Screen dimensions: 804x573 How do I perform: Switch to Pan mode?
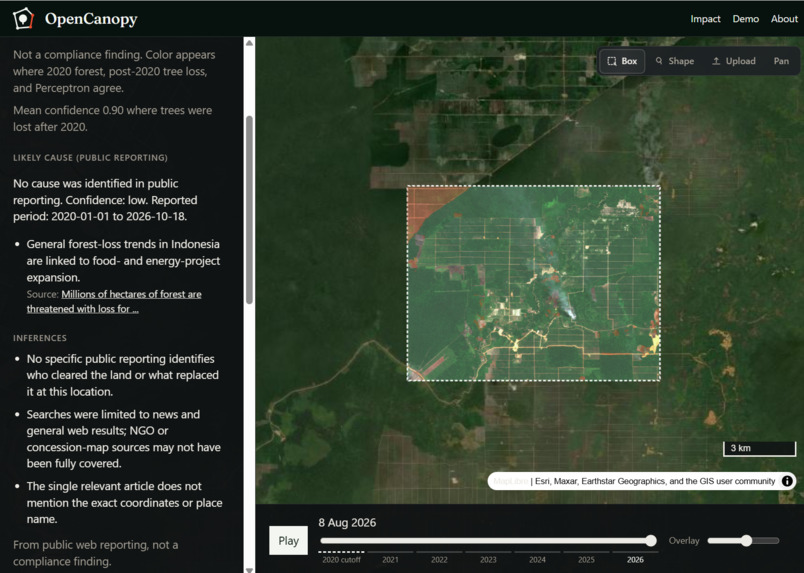pyautogui.click(x=781, y=61)
